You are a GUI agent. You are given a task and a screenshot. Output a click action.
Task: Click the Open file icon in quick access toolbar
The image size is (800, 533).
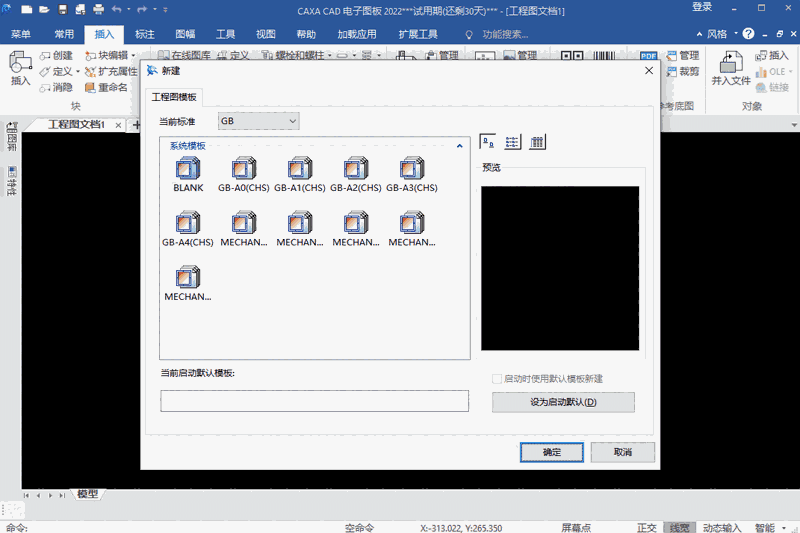(x=44, y=9)
